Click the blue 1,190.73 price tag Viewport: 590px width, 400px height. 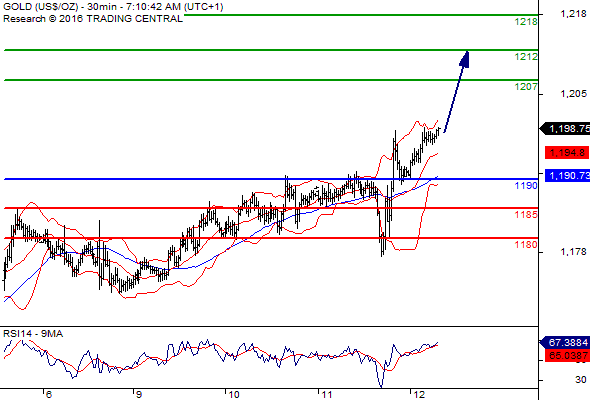click(567, 175)
